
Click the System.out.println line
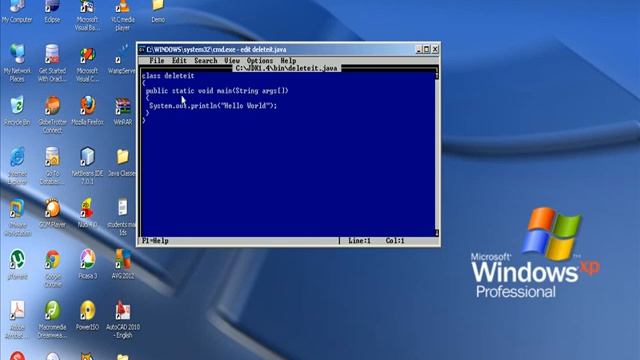pos(213,106)
